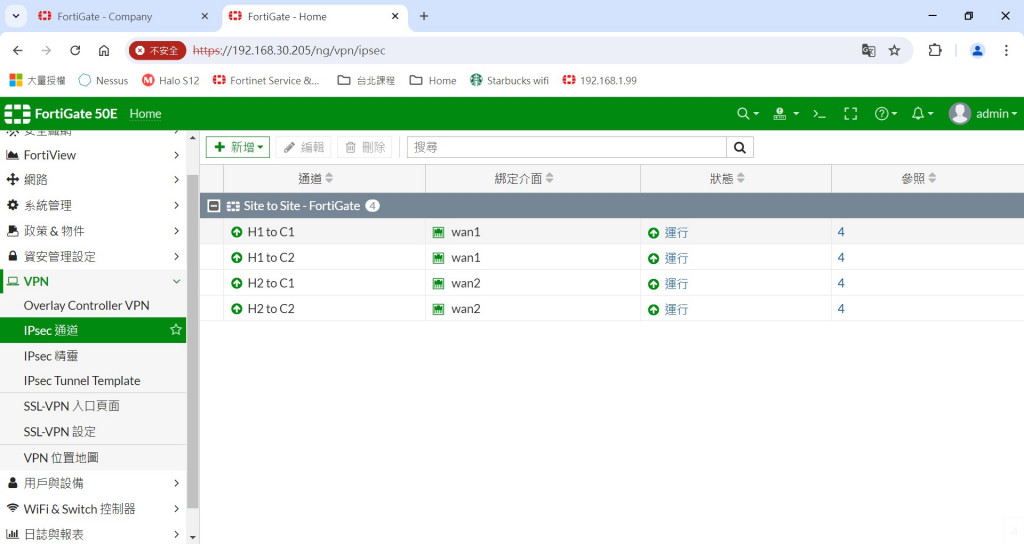Image resolution: width=1024 pixels, height=544 pixels.
Task: Click the 刪除 button
Action: 364,148
